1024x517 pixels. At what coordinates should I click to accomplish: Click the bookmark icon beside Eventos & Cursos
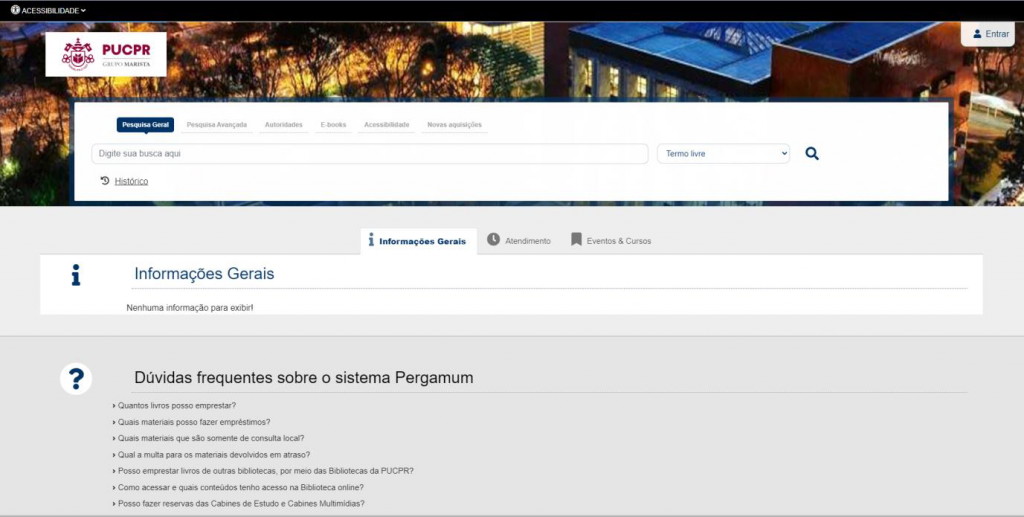tap(576, 240)
